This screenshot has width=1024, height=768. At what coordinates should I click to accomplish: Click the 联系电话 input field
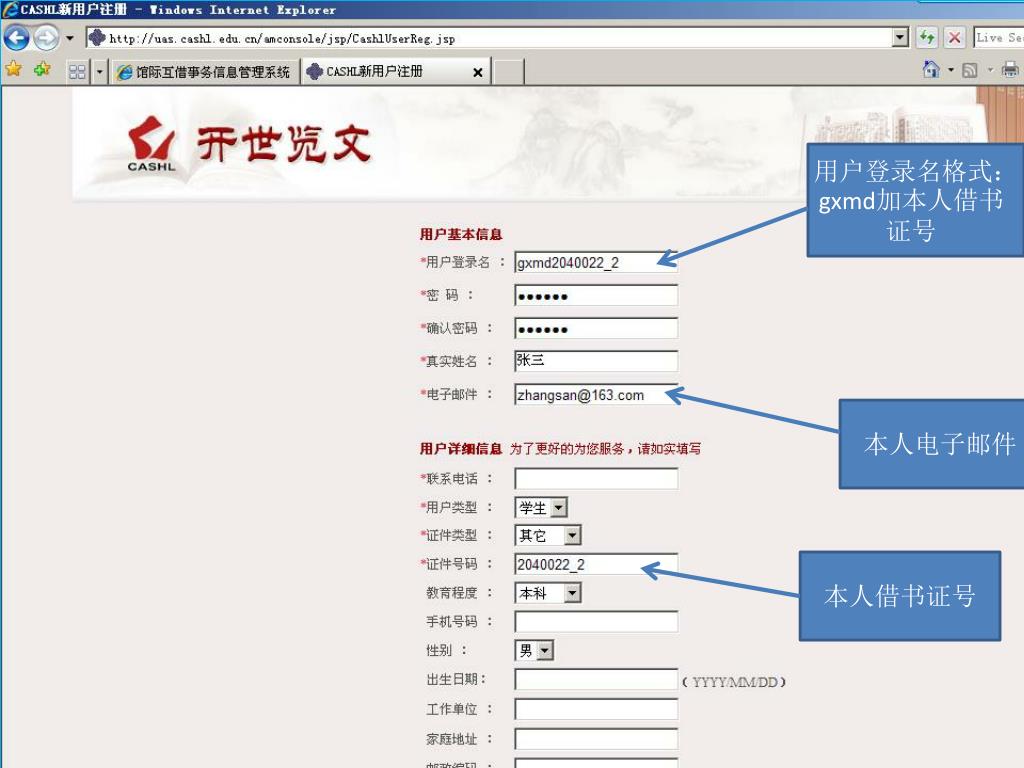click(x=596, y=478)
